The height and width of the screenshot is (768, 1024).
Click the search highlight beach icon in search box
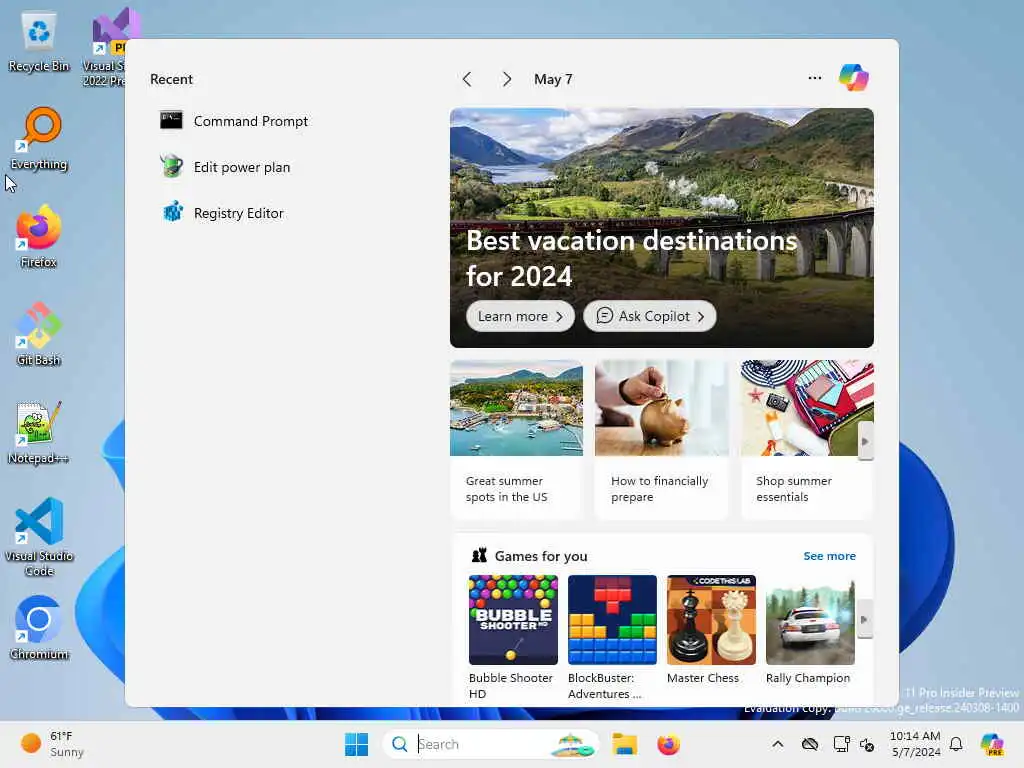point(573,744)
